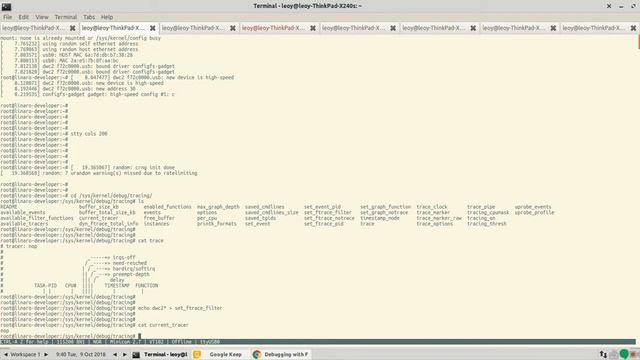
Task: Click left arrow before window list
Action: pyautogui.click(x=115, y=354)
